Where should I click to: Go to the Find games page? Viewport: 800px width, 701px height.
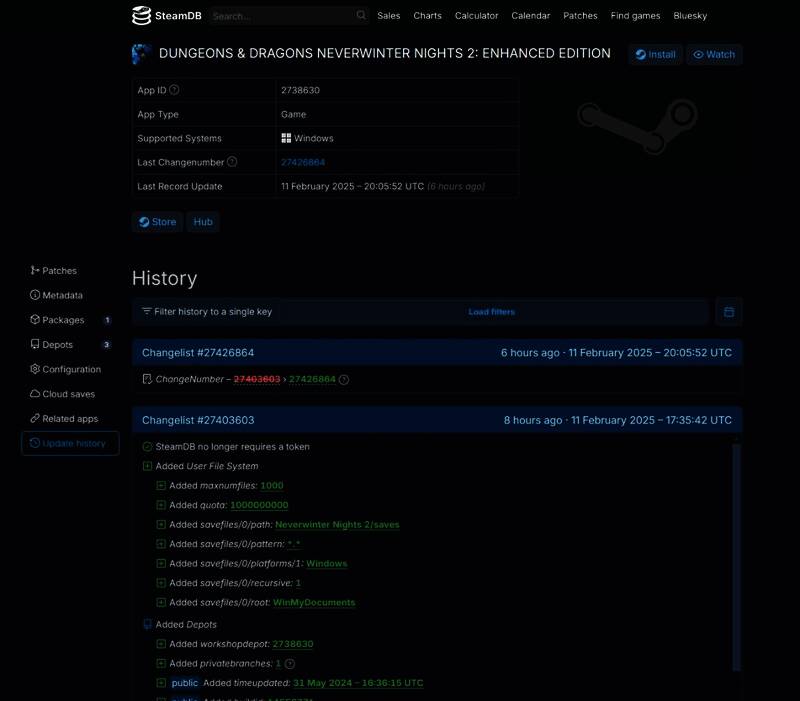pyautogui.click(x=635, y=16)
